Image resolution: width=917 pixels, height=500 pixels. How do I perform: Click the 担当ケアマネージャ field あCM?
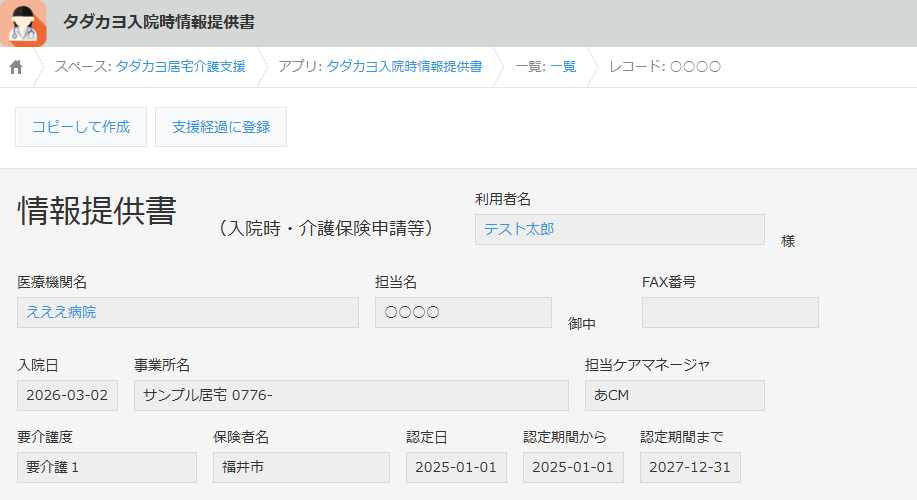[x=674, y=395]
